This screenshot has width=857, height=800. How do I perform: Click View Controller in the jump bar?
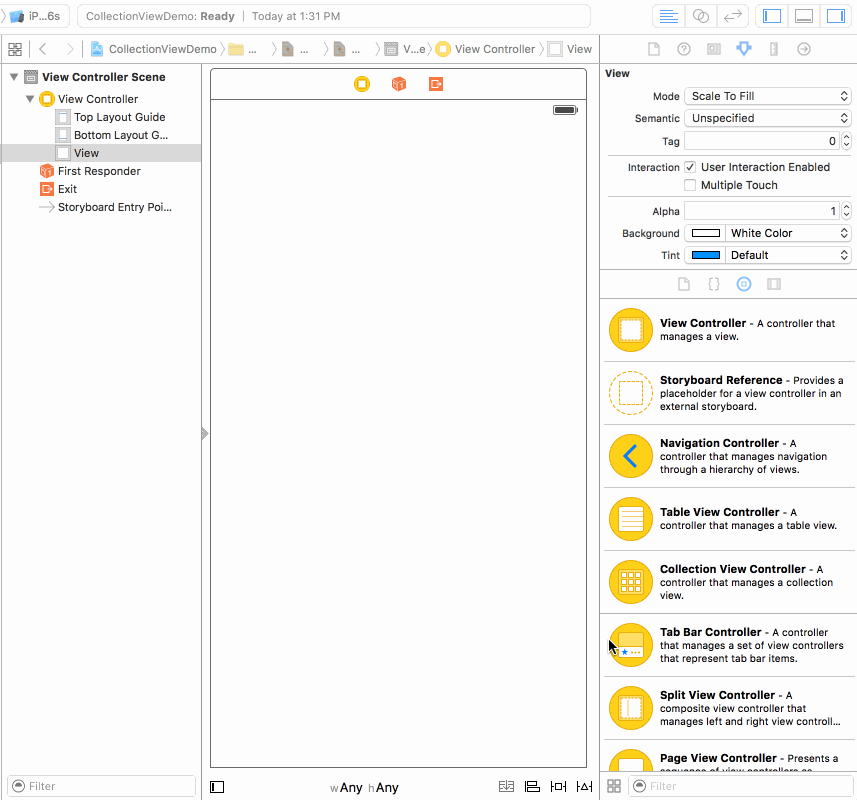[x=486, y=49]
